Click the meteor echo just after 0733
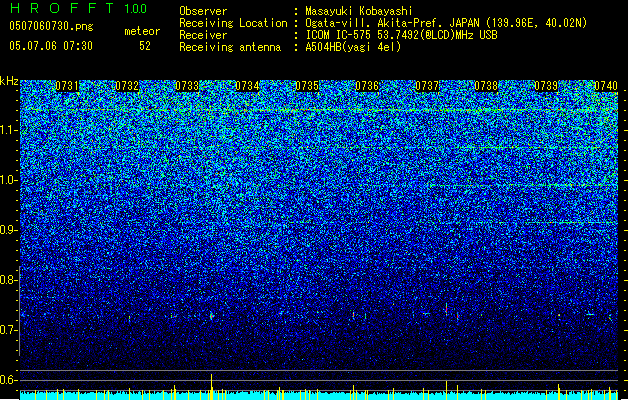This screenshot has height=400, width=629. coord(211,316)
